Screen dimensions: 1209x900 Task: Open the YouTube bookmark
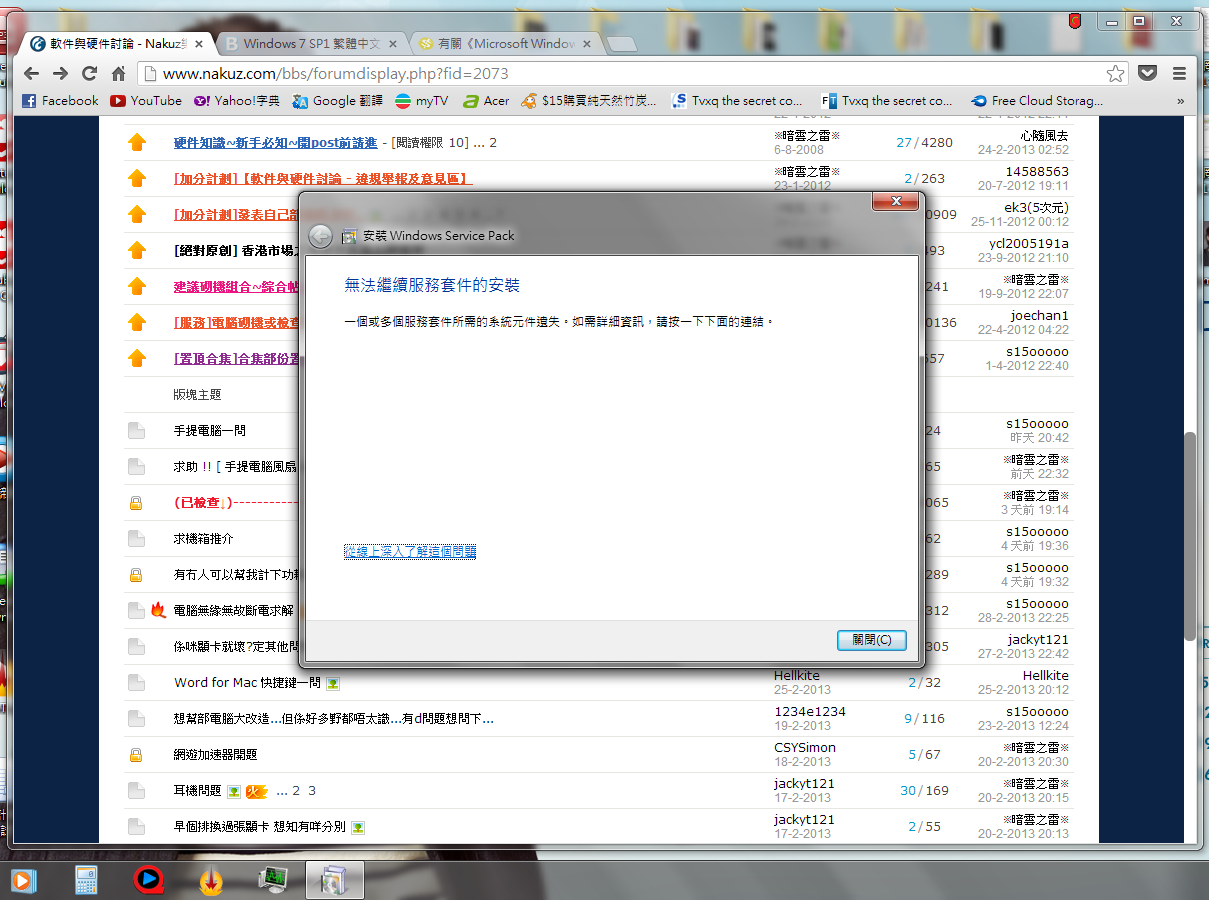coord(146,101)
